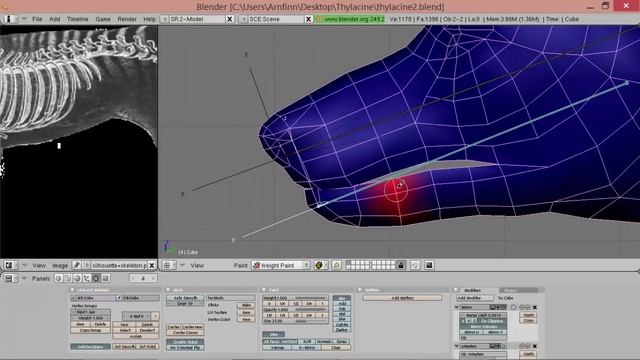Click the pin image pencil icon
Viewport: 640px width, 360px height.
(x=76, y=265)
